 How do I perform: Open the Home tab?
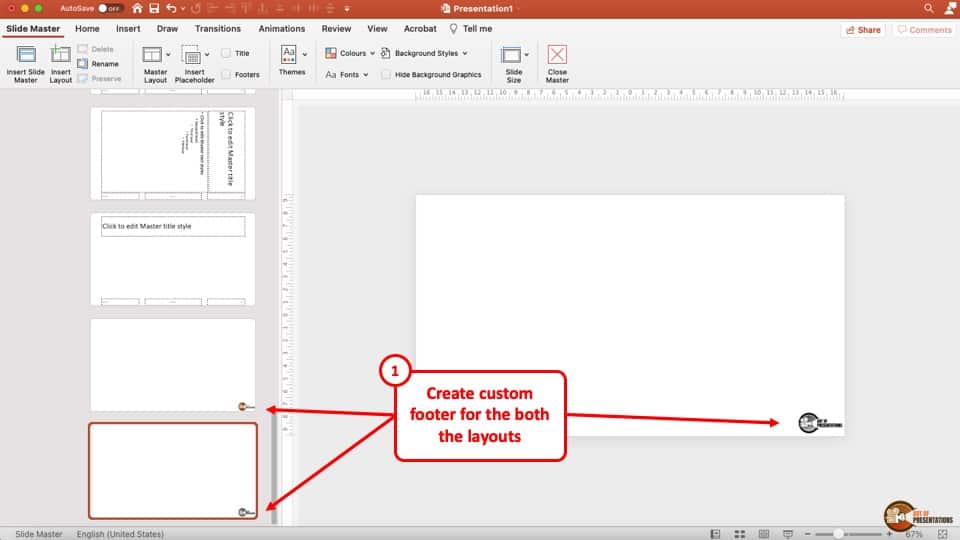click(88, 29)
